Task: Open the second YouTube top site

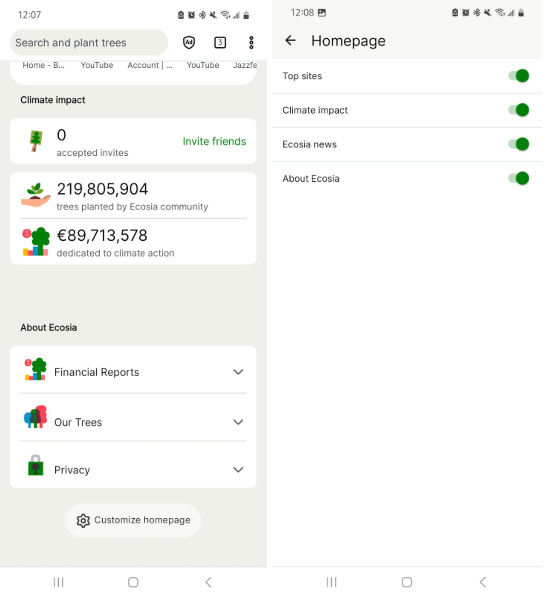Action: pos(203,65)
